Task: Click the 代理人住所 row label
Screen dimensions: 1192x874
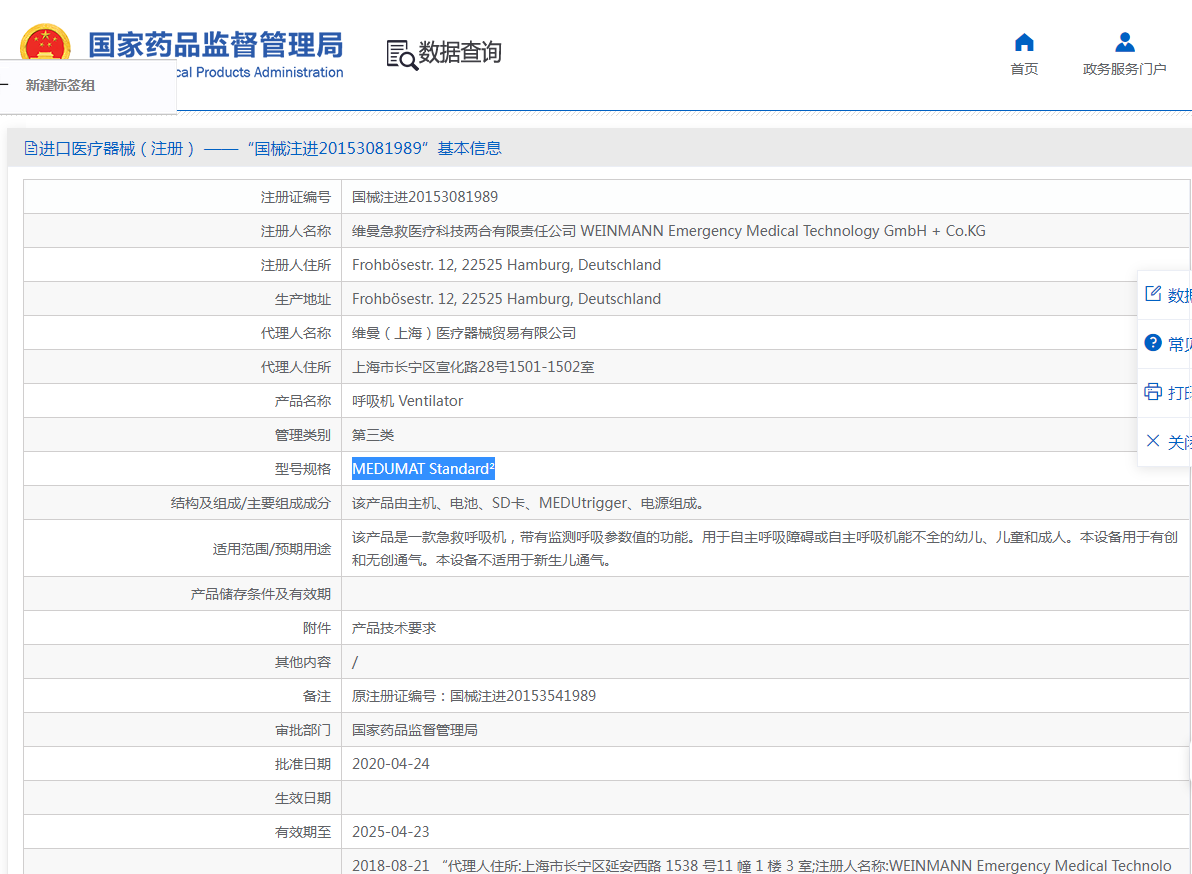Action: 296,367
